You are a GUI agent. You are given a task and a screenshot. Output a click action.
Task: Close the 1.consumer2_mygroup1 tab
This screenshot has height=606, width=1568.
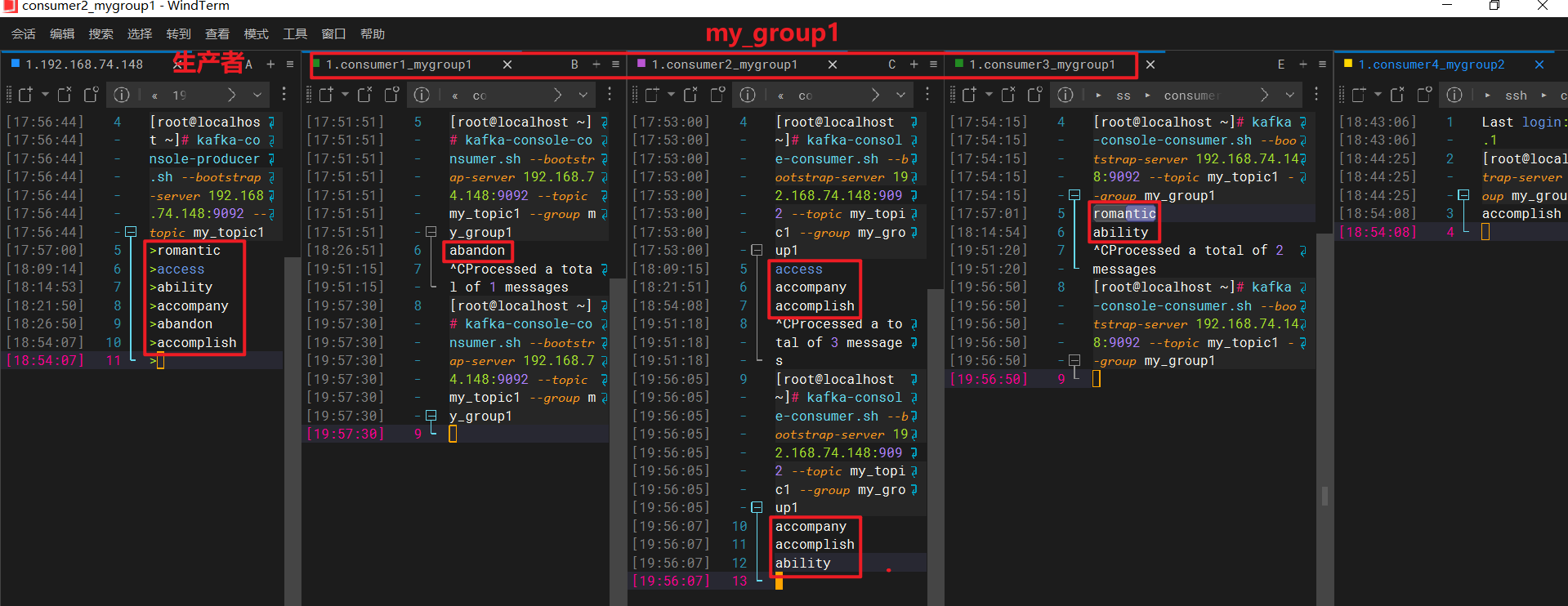pos(833,65)
